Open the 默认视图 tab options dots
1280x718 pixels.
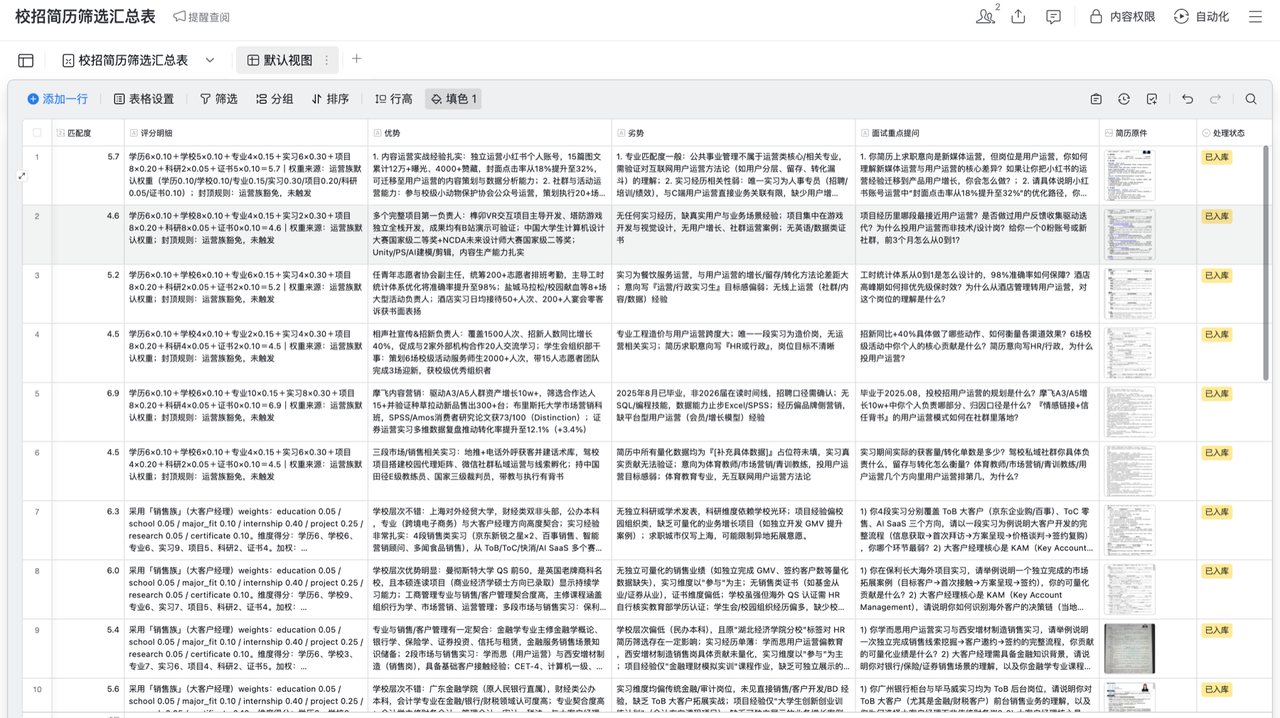click(x=325, y=60)
